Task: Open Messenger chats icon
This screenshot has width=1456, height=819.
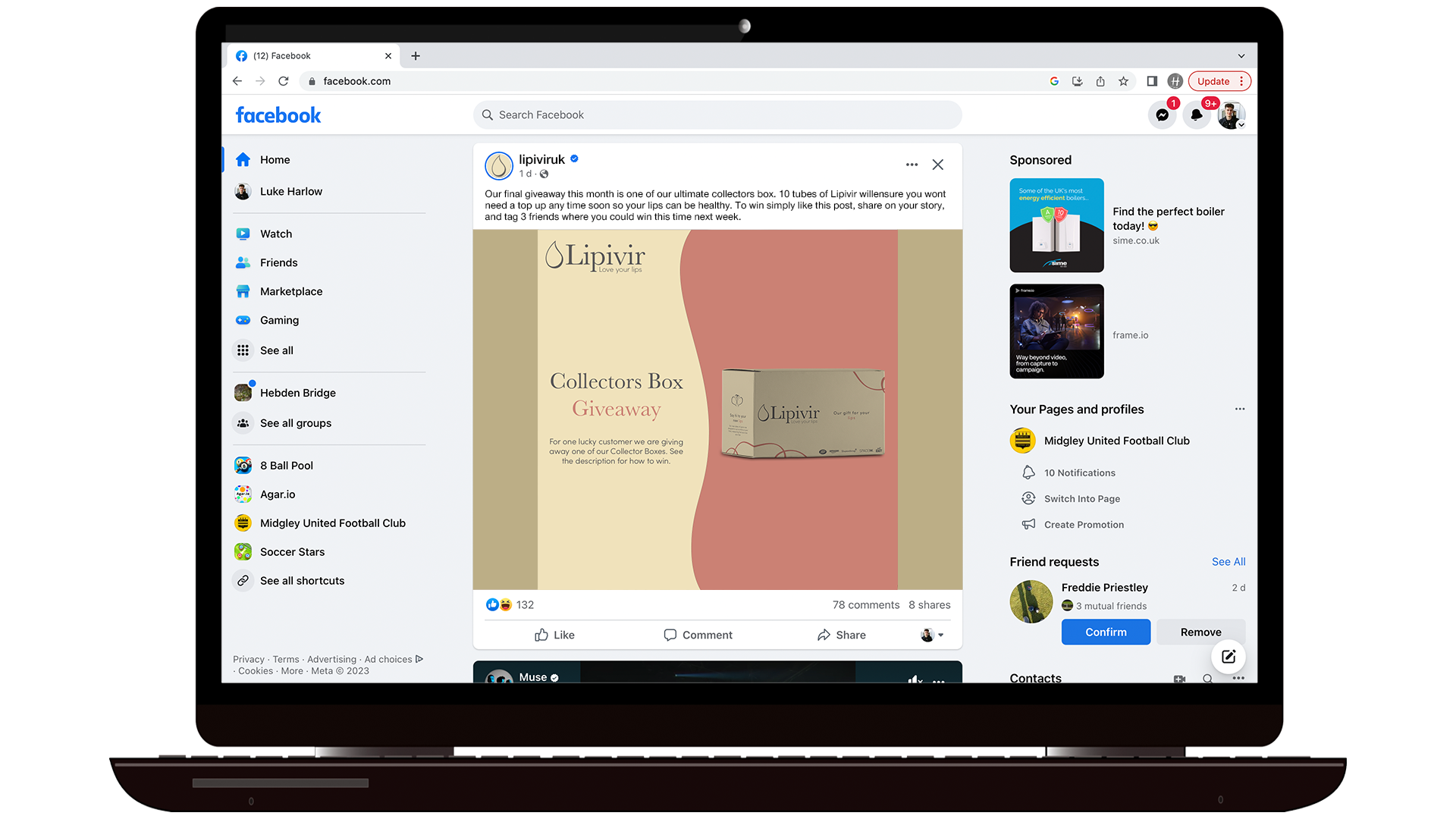Action: click(x=1162, y=115)
